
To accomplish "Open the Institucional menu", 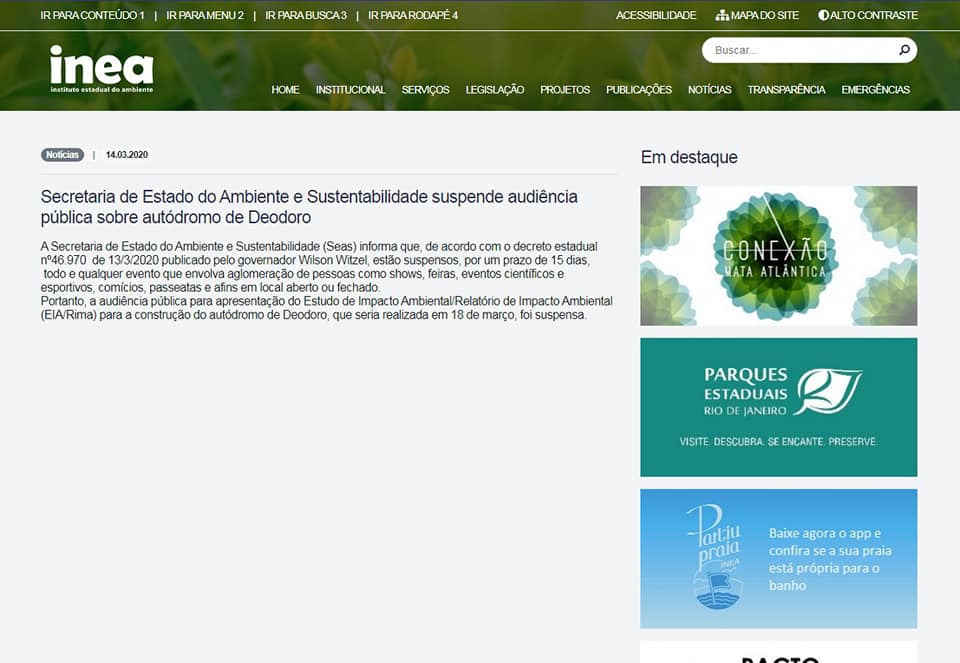I will [350, 90].
